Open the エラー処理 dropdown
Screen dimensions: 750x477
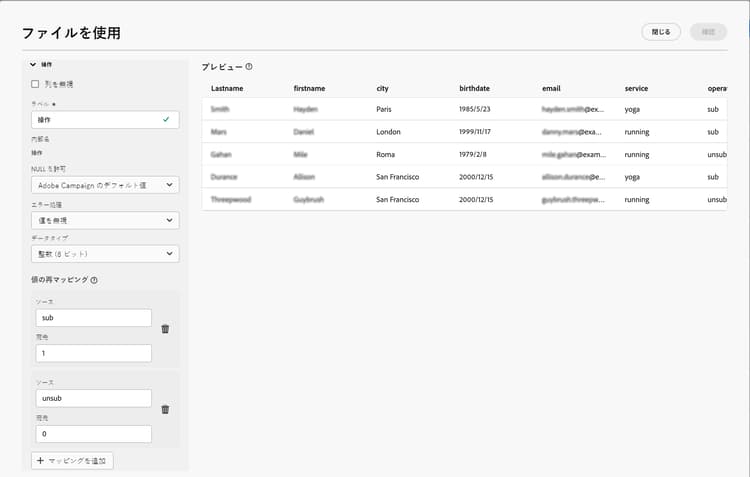point(105,220)
